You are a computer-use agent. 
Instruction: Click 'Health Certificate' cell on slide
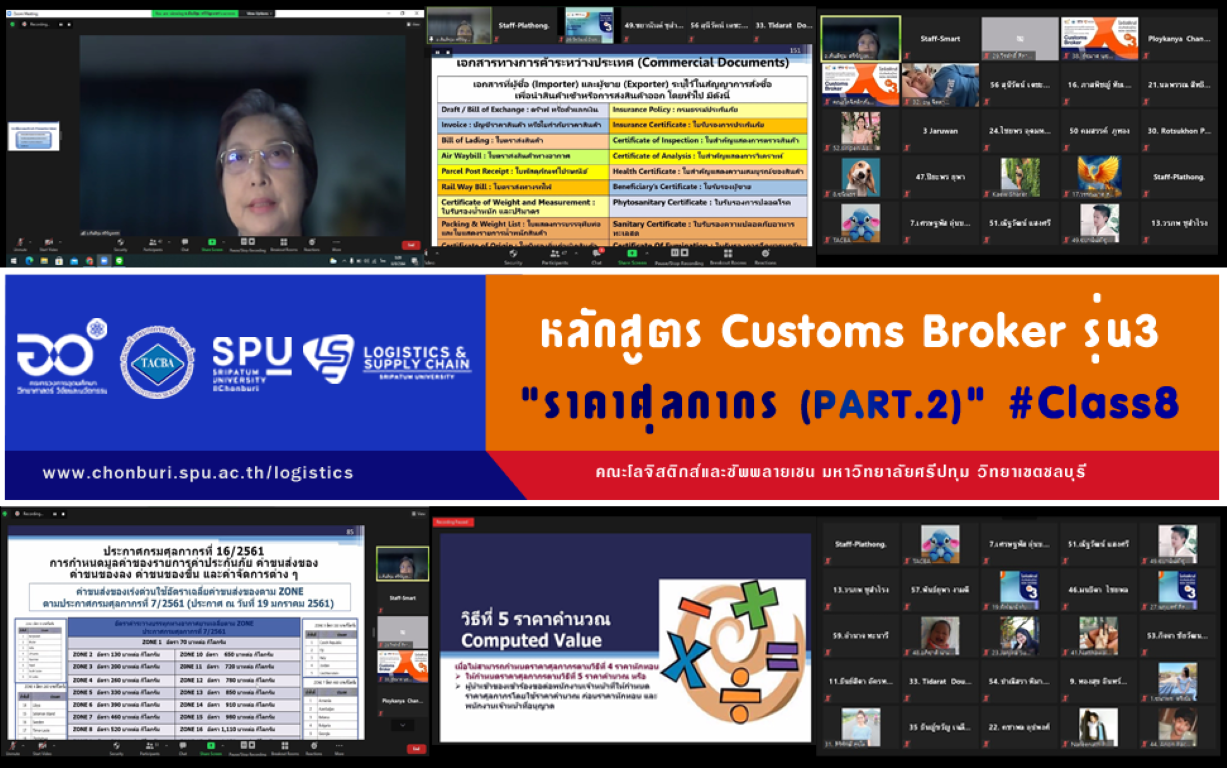point(709,172)
